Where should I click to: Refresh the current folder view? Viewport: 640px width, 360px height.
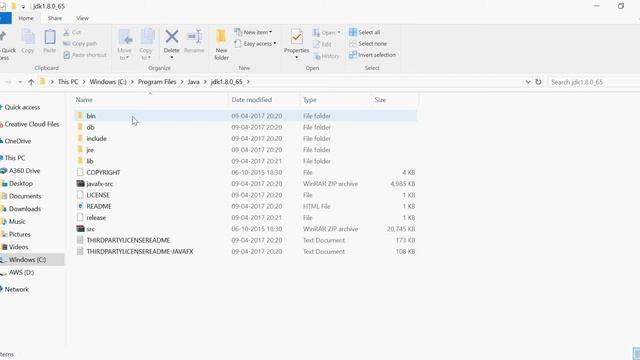click(x=538, y=82)
